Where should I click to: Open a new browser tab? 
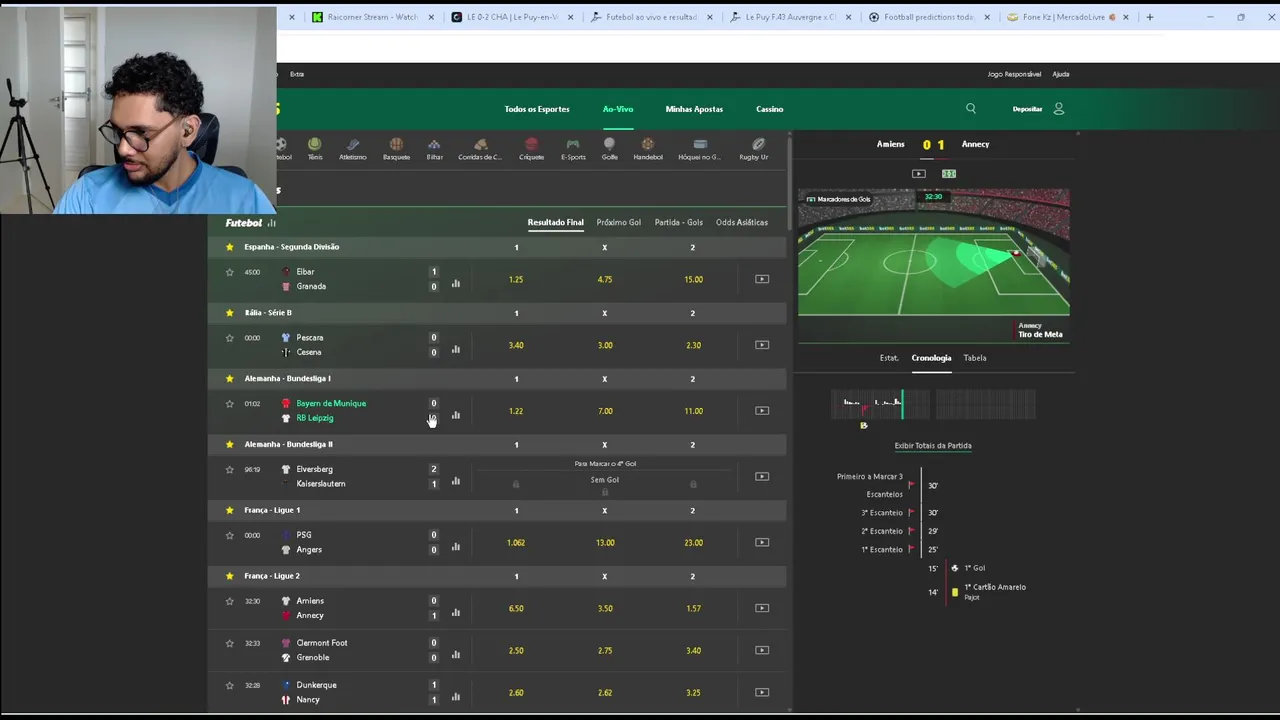(x=1149, y=17)
